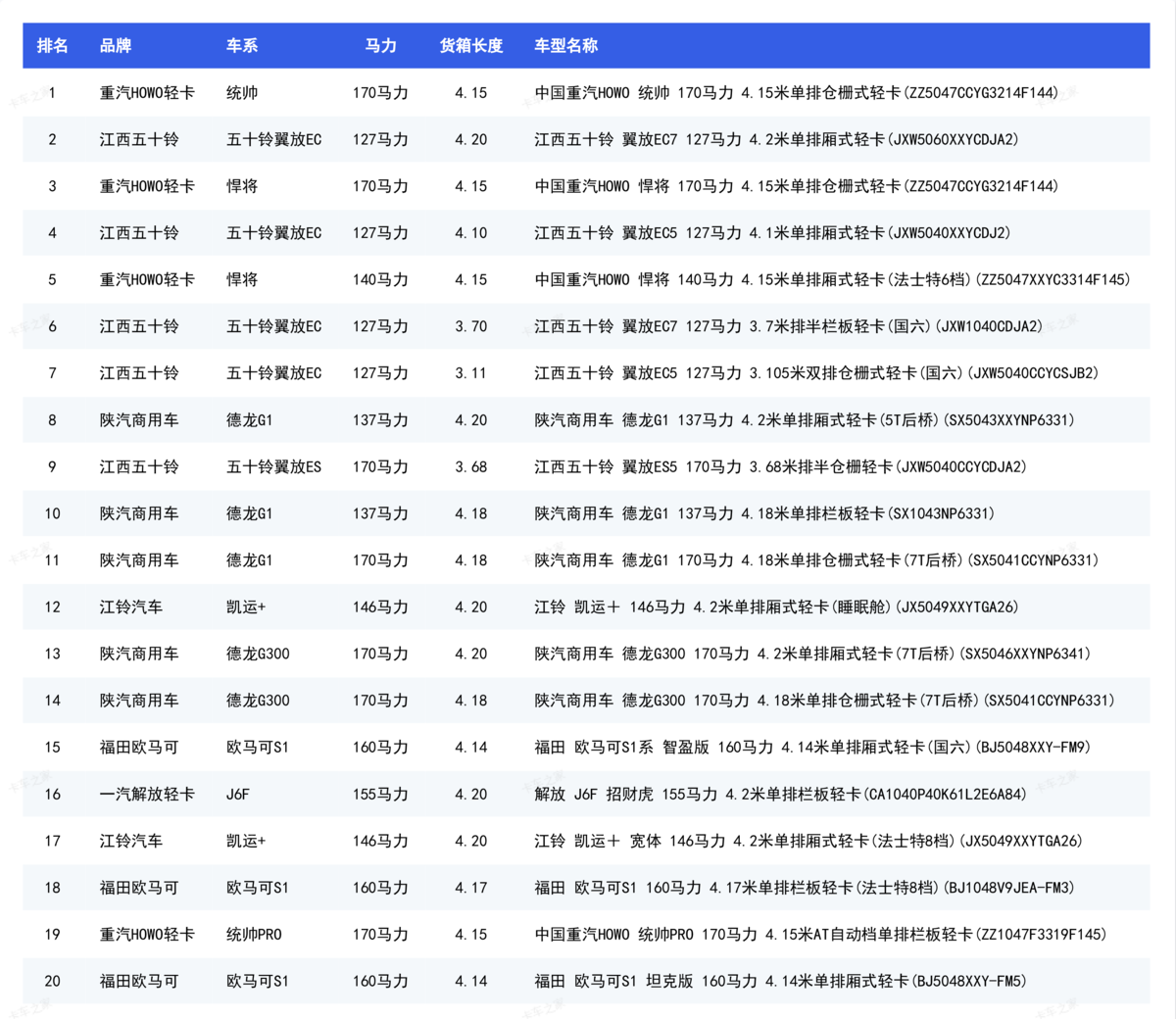
Task: Select the 货箱长度 column header
Action: [471, 46]
